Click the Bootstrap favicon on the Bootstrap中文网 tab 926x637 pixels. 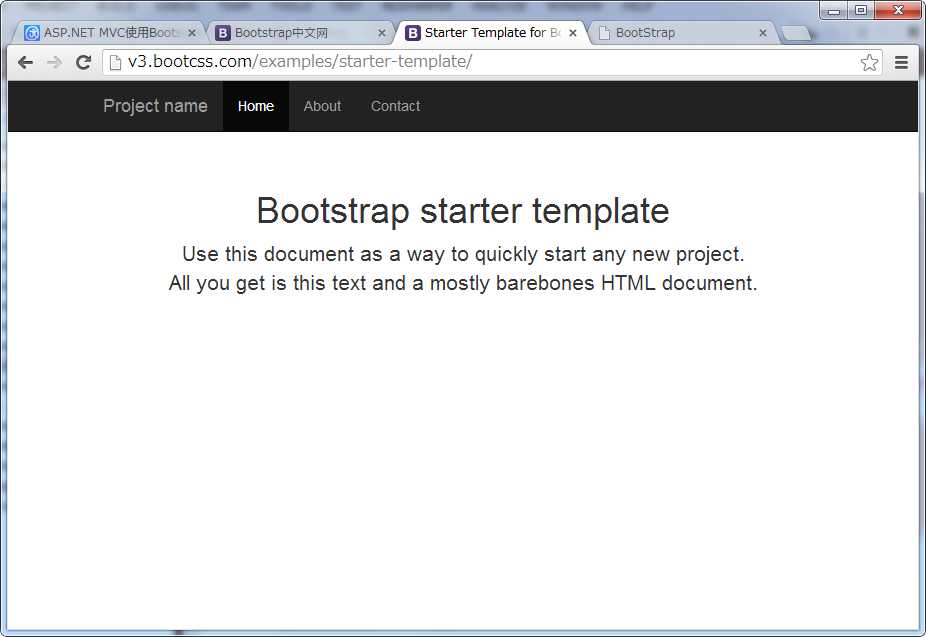tap(223, 33)
